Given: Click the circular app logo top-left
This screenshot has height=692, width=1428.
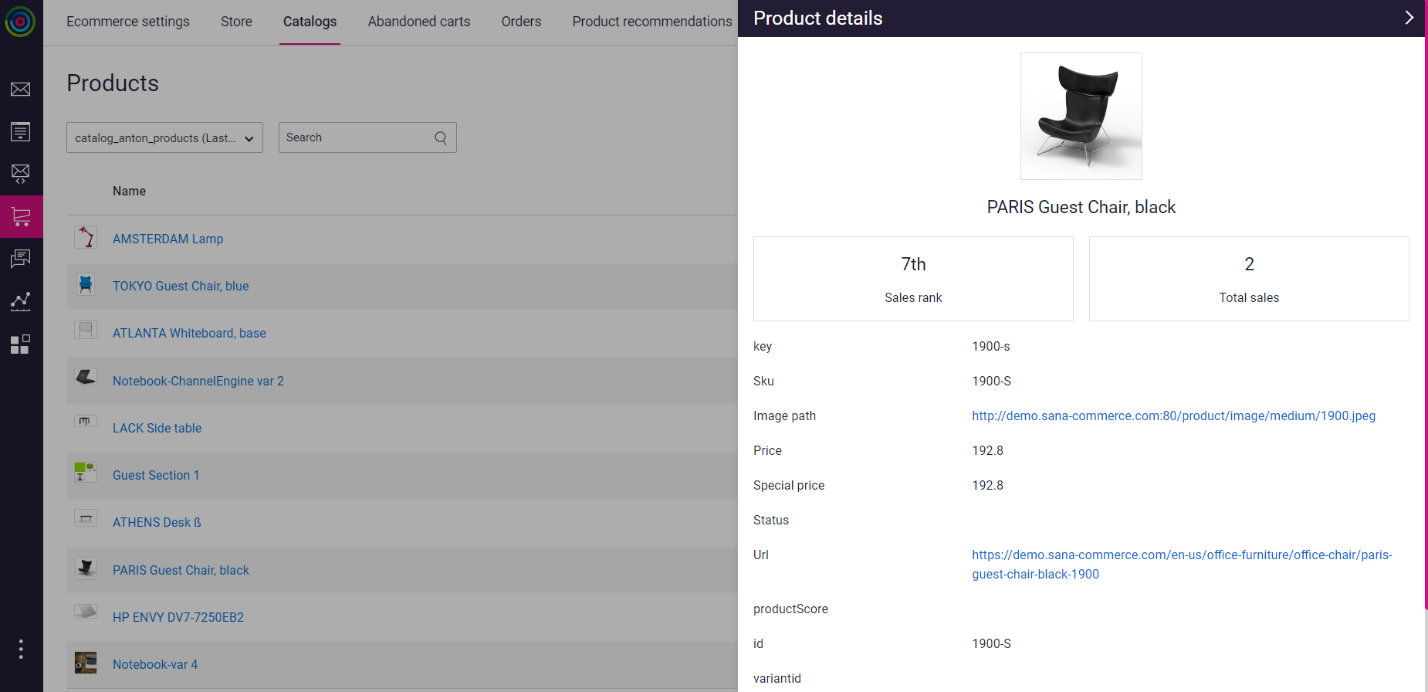Looking at the screenshot, I should coord(21,21).
